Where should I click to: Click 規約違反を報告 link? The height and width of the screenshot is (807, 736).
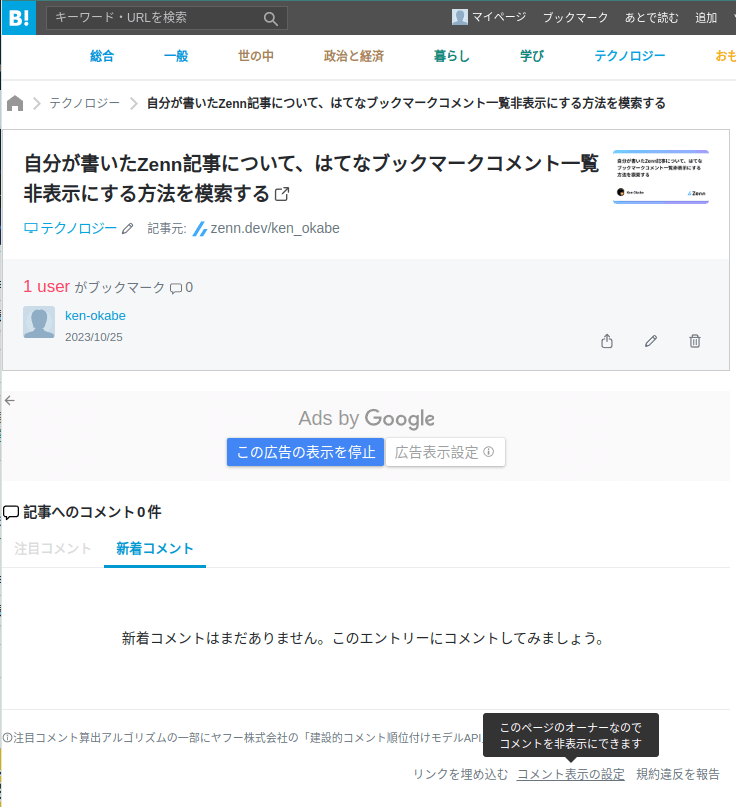click(x=678, y=774)
